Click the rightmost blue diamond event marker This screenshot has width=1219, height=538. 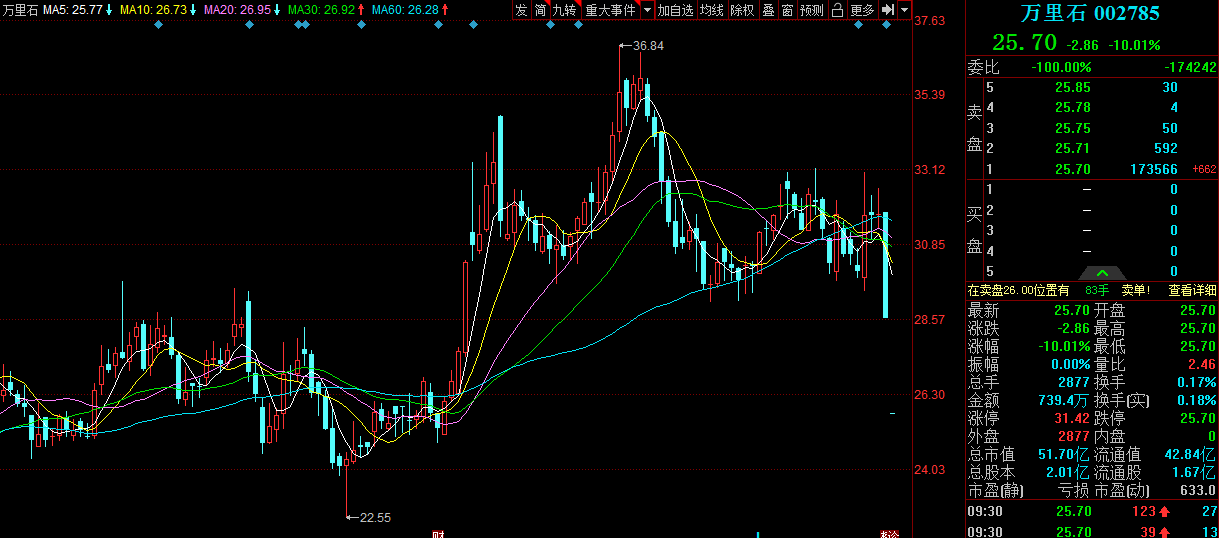tap(887, 25)
